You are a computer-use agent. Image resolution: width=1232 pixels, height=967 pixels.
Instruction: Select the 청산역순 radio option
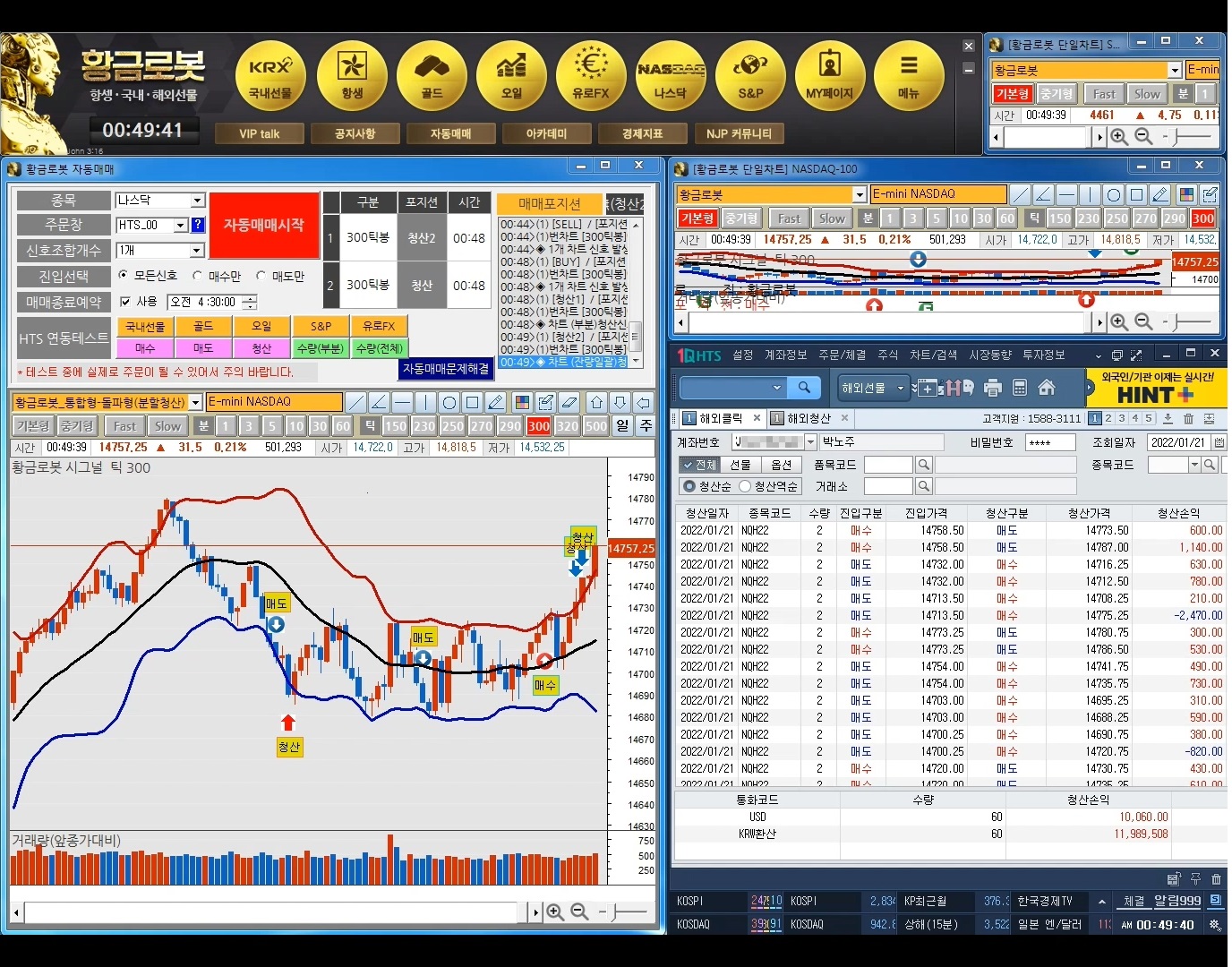(x=745, y=486)
